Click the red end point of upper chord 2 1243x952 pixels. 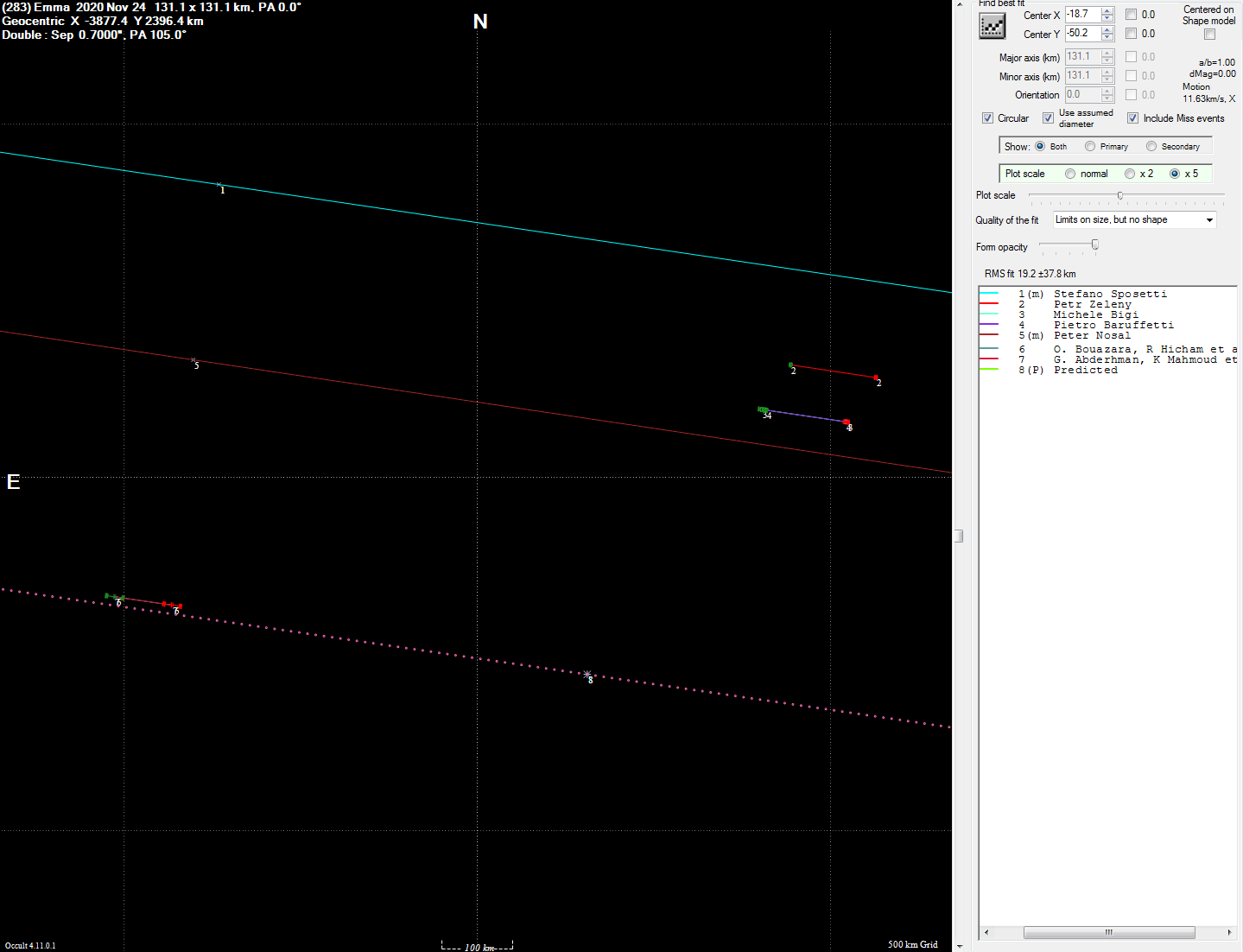[x=876, y=378]
